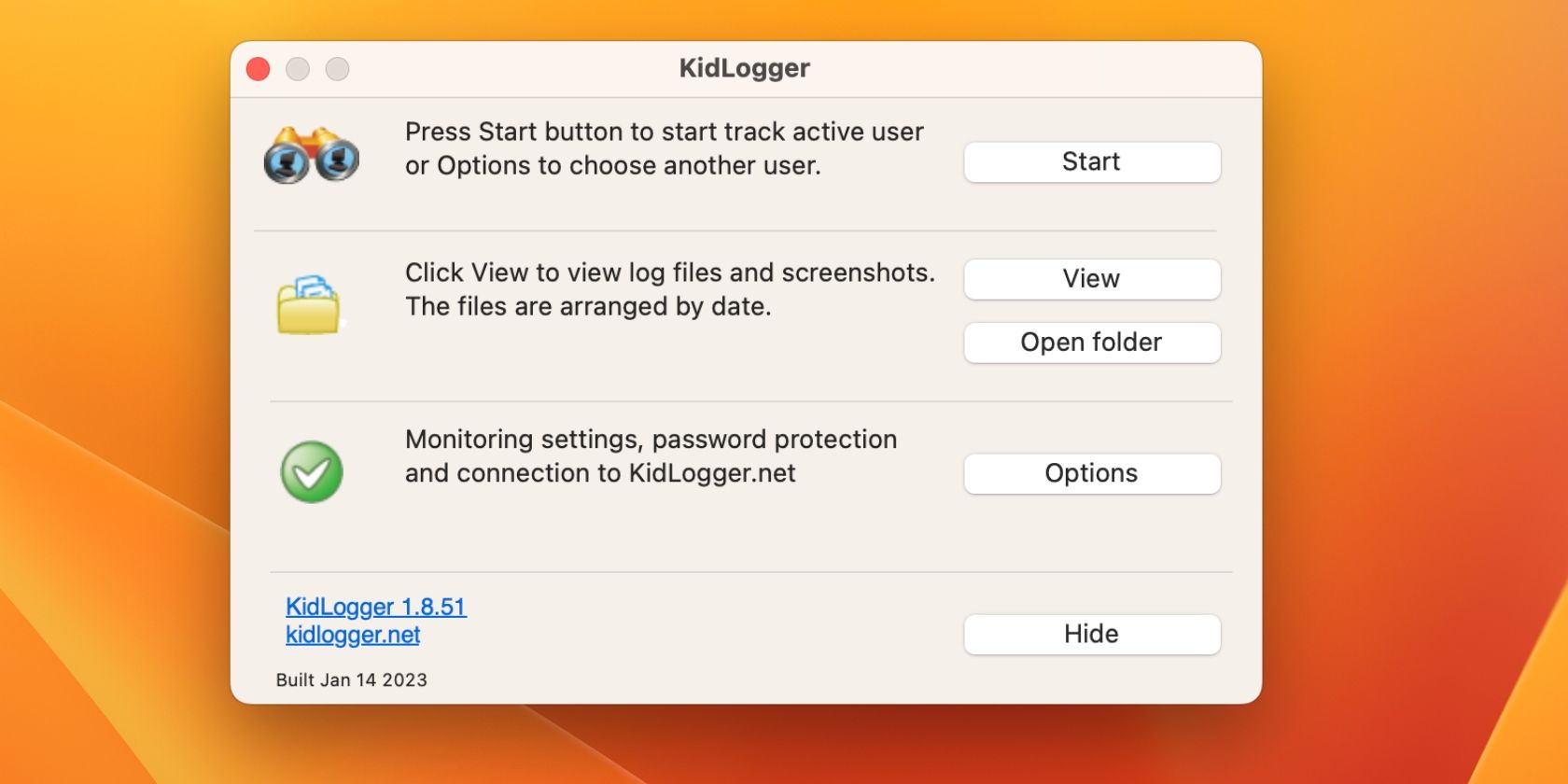
Task: Click "or Options to choose another user" text
Action: point(612,165)
